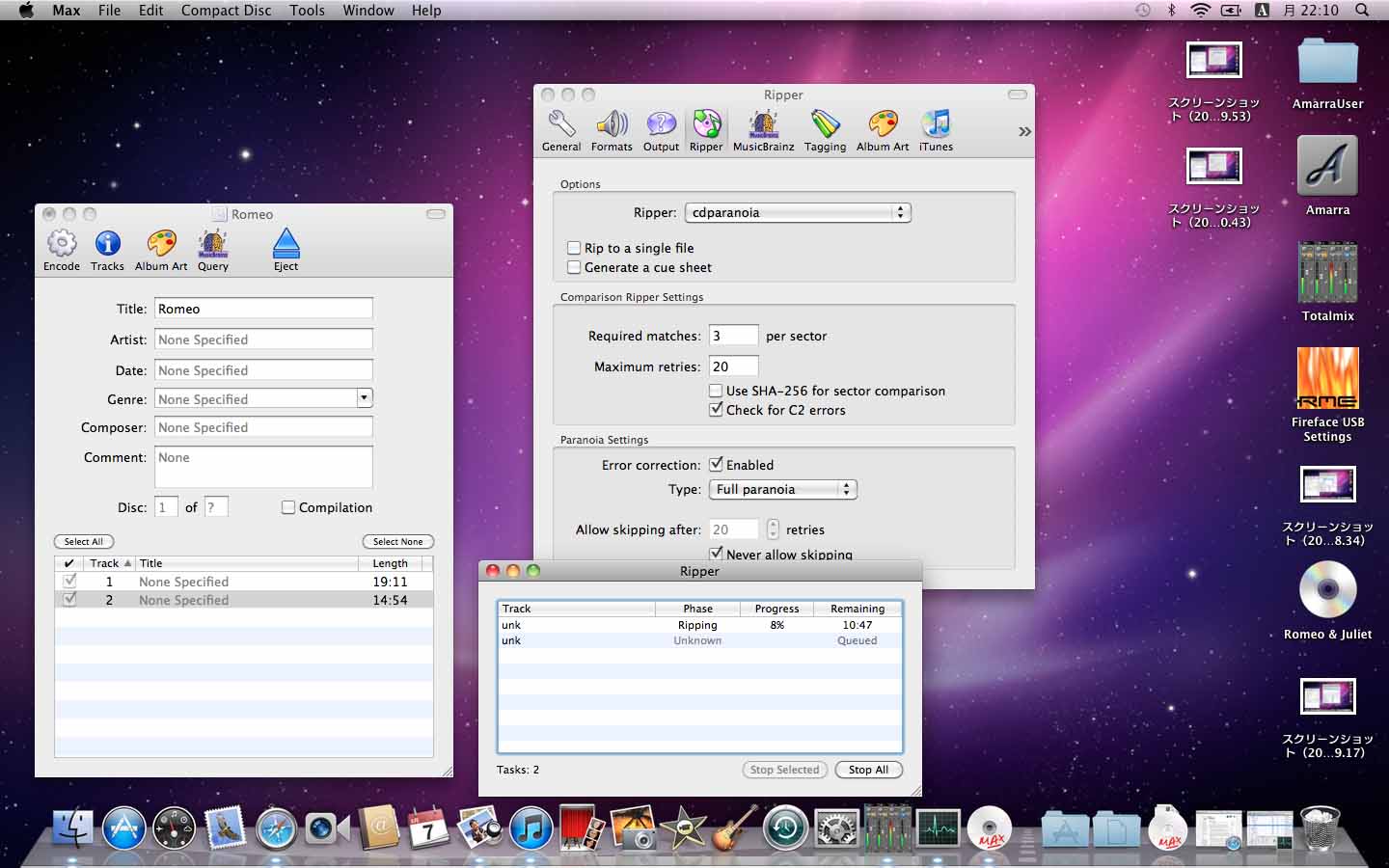Open Time Machine from the Dock
Screen dimensions: 1389x868
pos(785,827)
